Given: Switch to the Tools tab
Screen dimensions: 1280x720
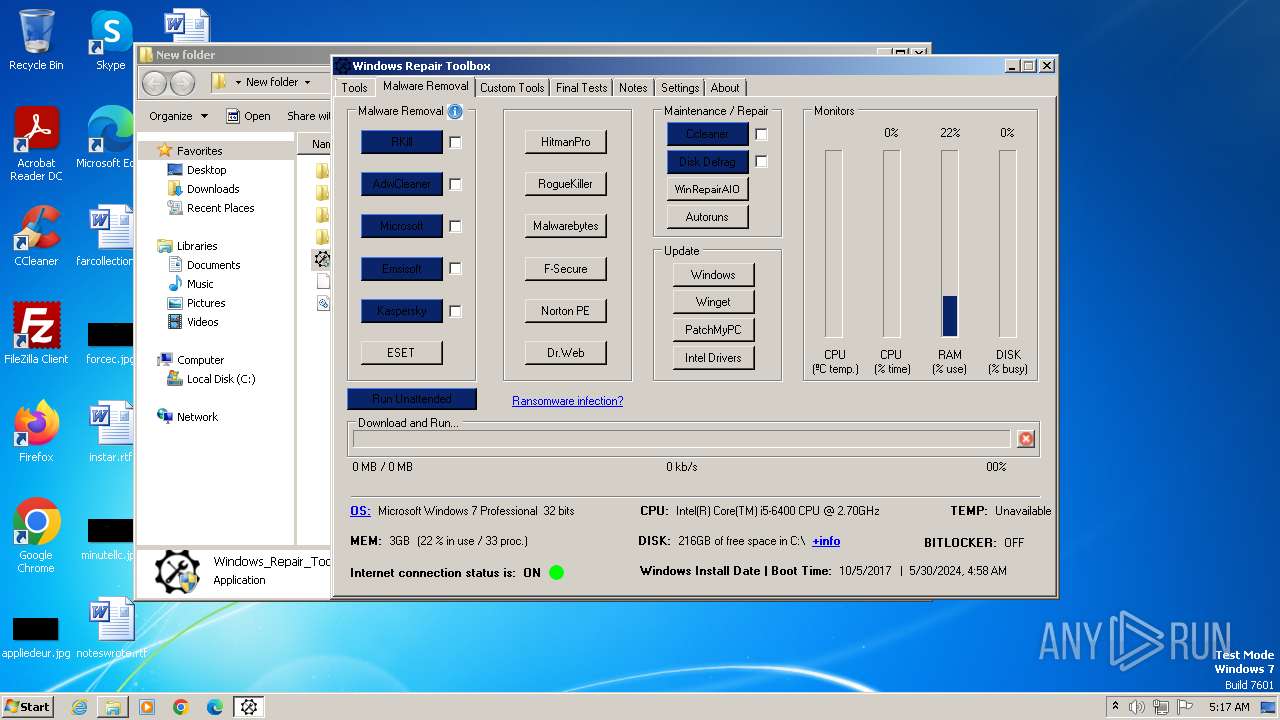Looking at the screenshot, I should click(354, 88).
